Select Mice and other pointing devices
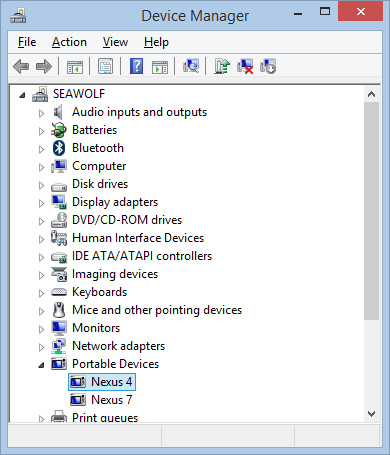390x455 pixels. tap(157, 310)
